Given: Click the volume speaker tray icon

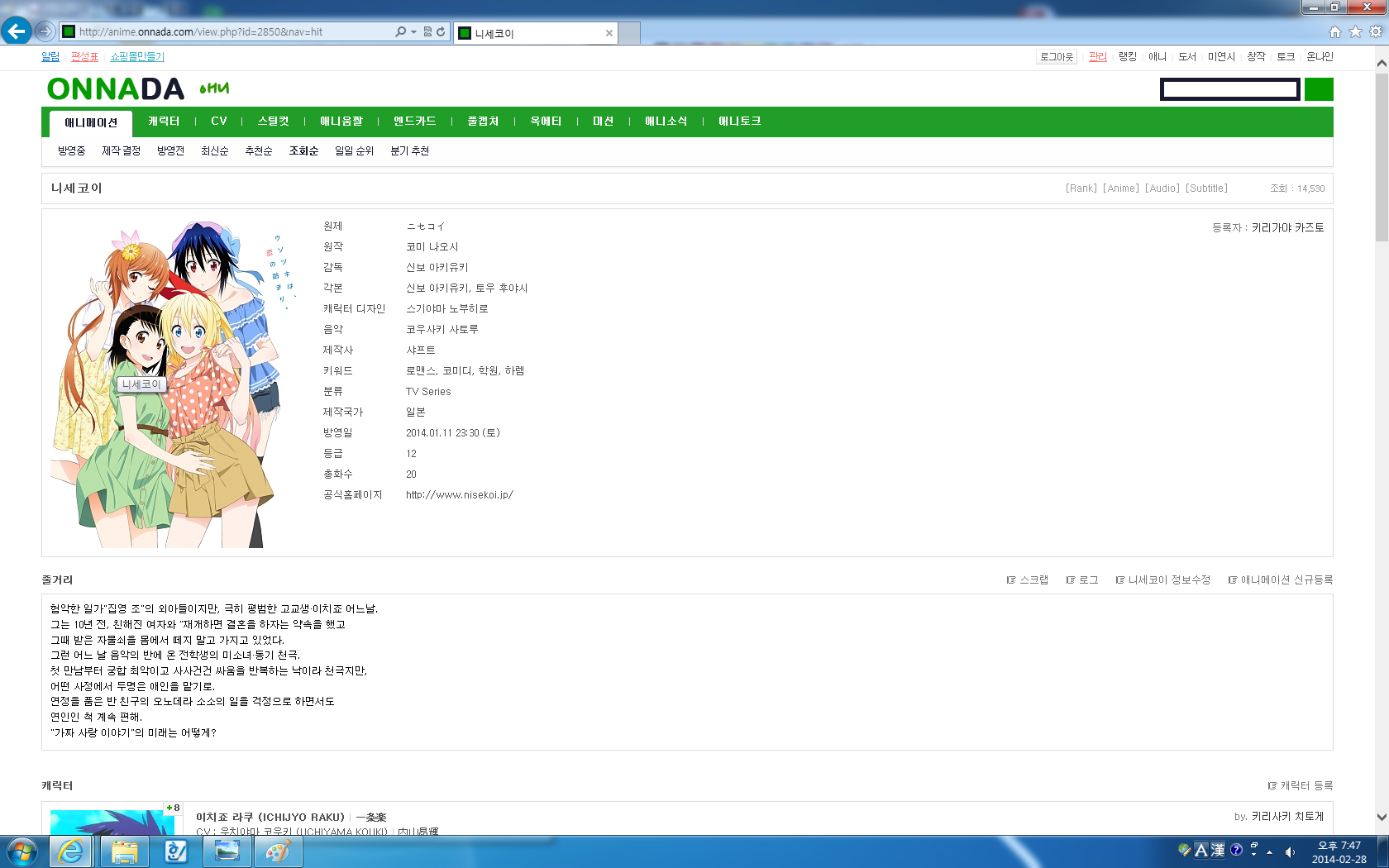Looking at the screenshot, I should [x=1290, y=851].
